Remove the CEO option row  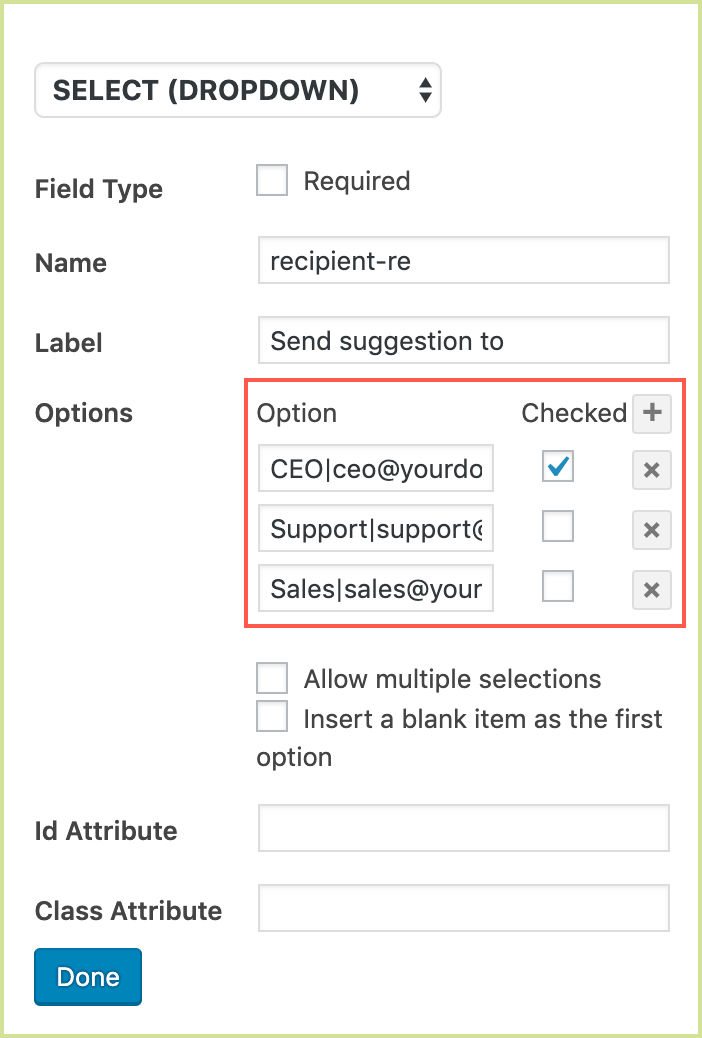(x=651, y=470)
